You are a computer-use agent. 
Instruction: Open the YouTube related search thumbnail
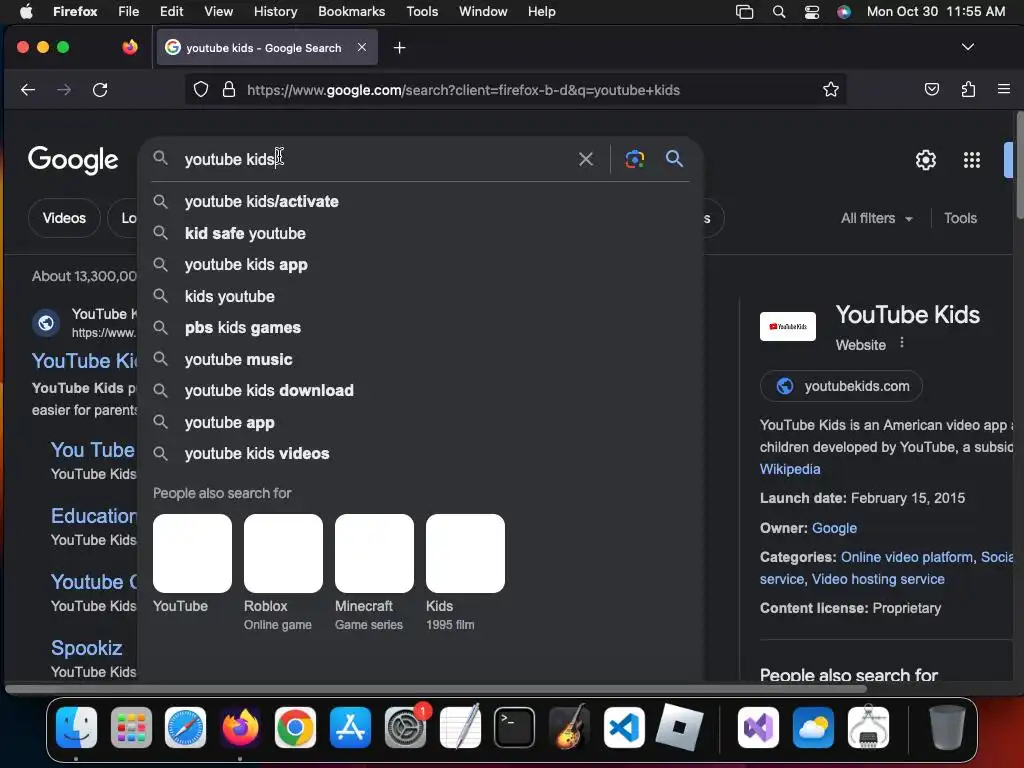click(x=192, y=553)
